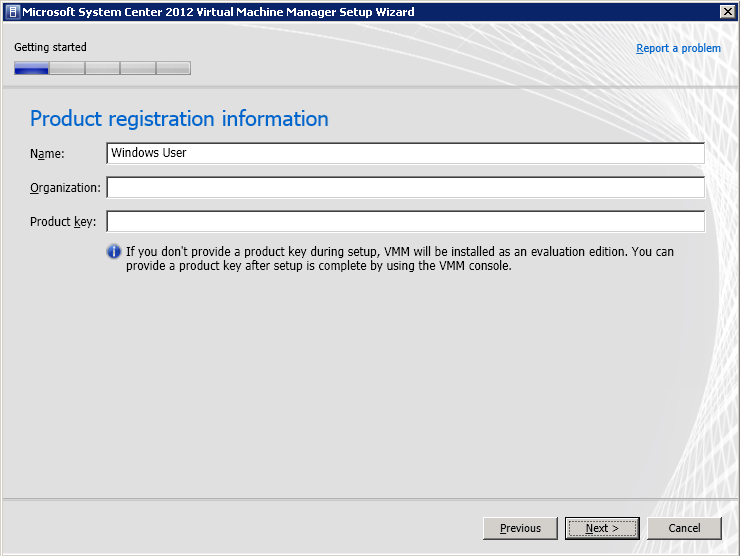Go back with the Previous button
The image size is (740, 556).
(x=520, y=528)
